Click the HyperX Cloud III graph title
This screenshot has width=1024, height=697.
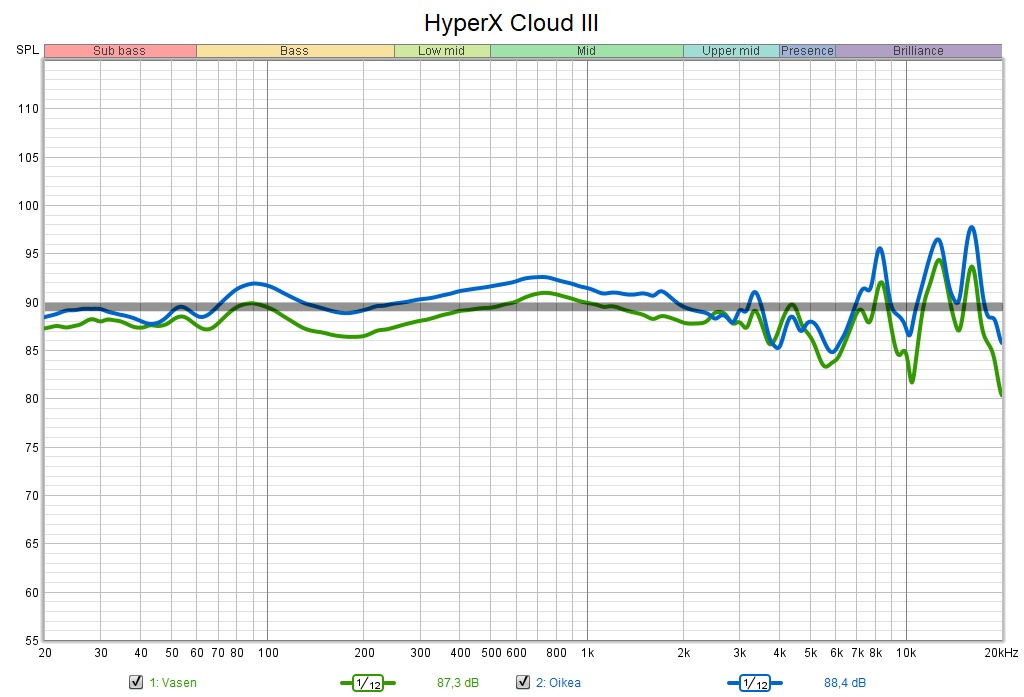pos(511,23)
